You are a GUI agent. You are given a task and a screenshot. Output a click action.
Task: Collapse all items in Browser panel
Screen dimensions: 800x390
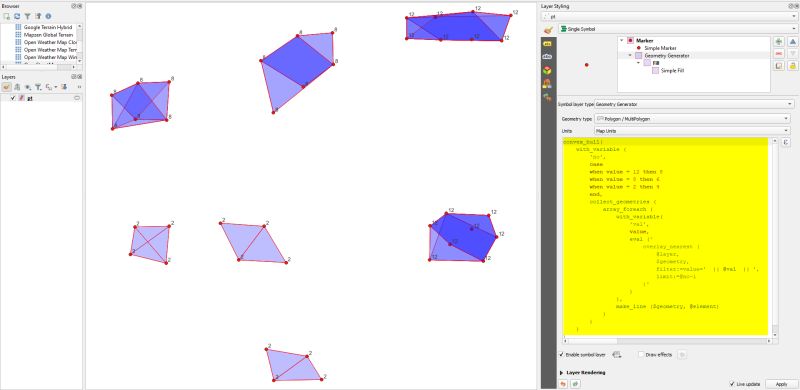[38, 16]
